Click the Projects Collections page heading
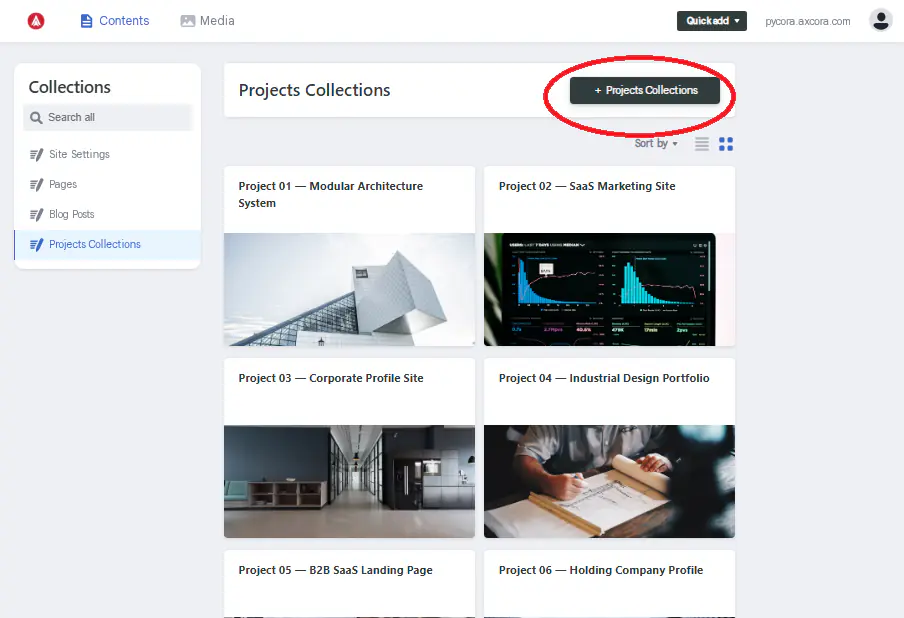The width and height of the screenshot is (904, 618). [314, 90]
